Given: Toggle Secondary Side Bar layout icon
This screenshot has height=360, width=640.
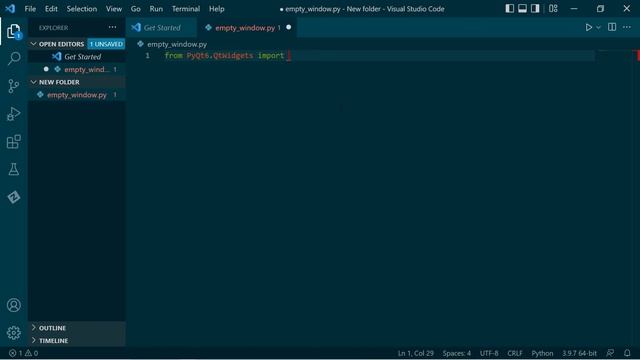Looking at the screenshot, I should [x=535, y=9].
